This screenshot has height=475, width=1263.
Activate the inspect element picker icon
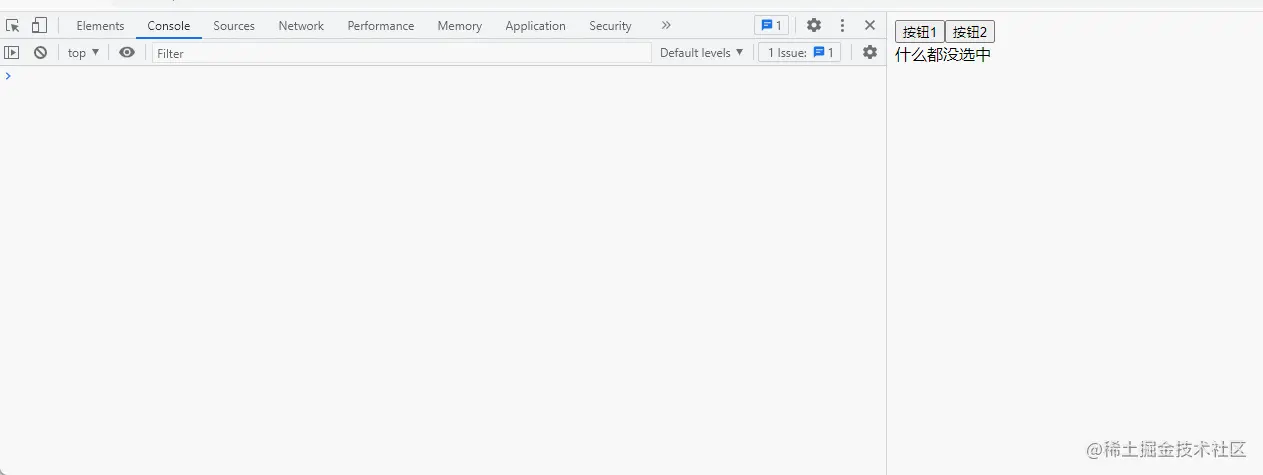[13, 26]
